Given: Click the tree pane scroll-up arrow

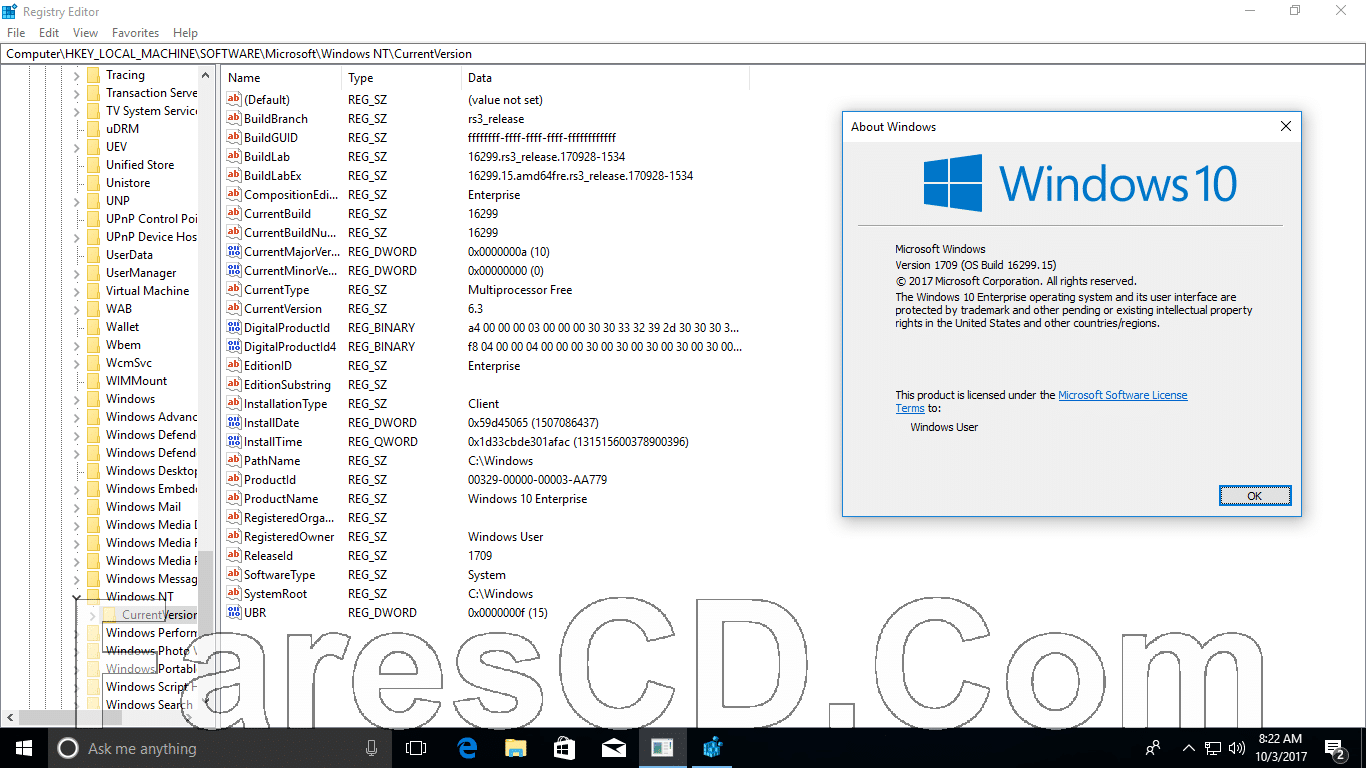Looking at the screenshot, I should [206, 75].
